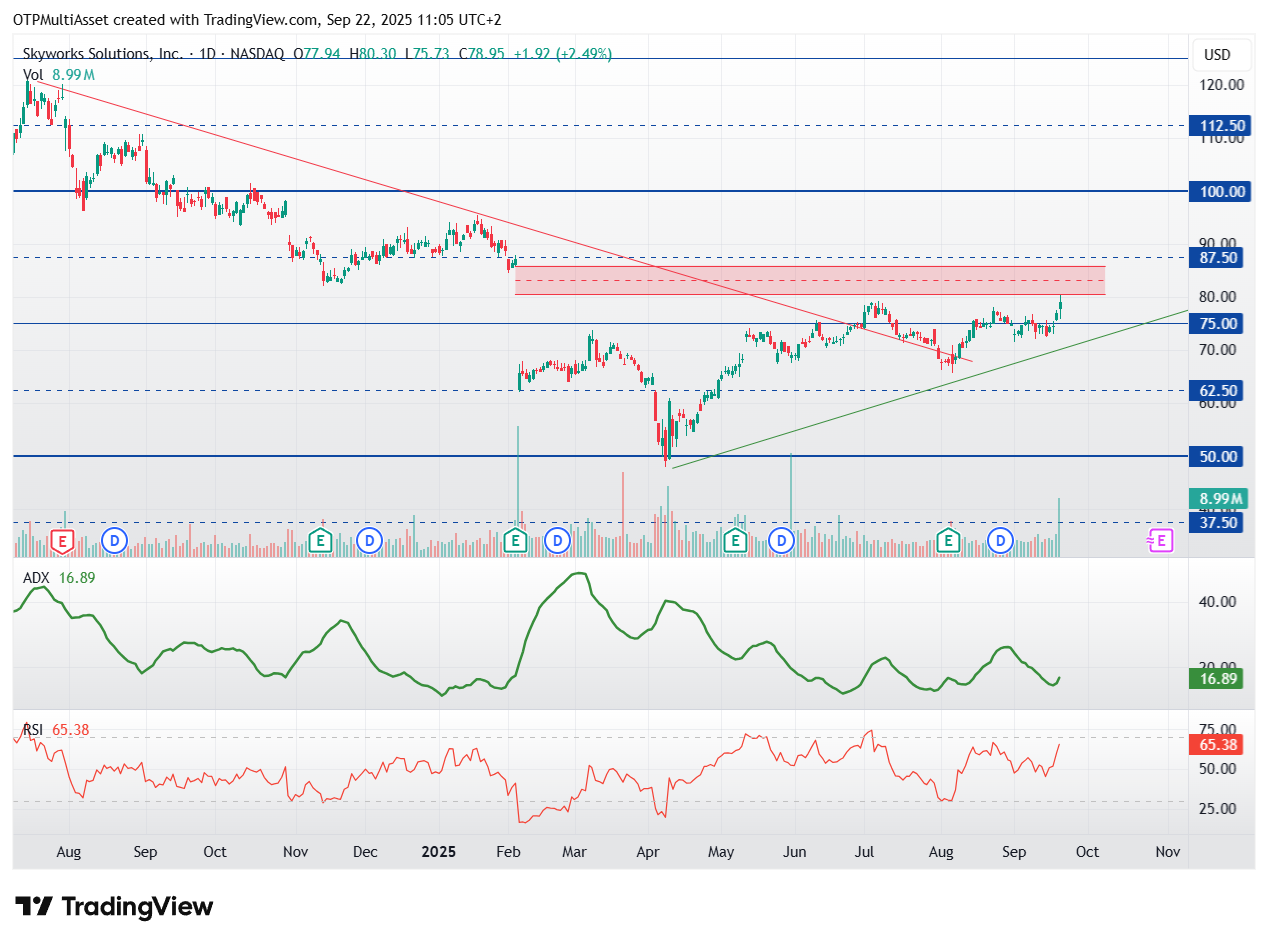This screenshot has width=1268, height=944.
Task: Click the 62.50 price level label
Action: [1216, 390]
